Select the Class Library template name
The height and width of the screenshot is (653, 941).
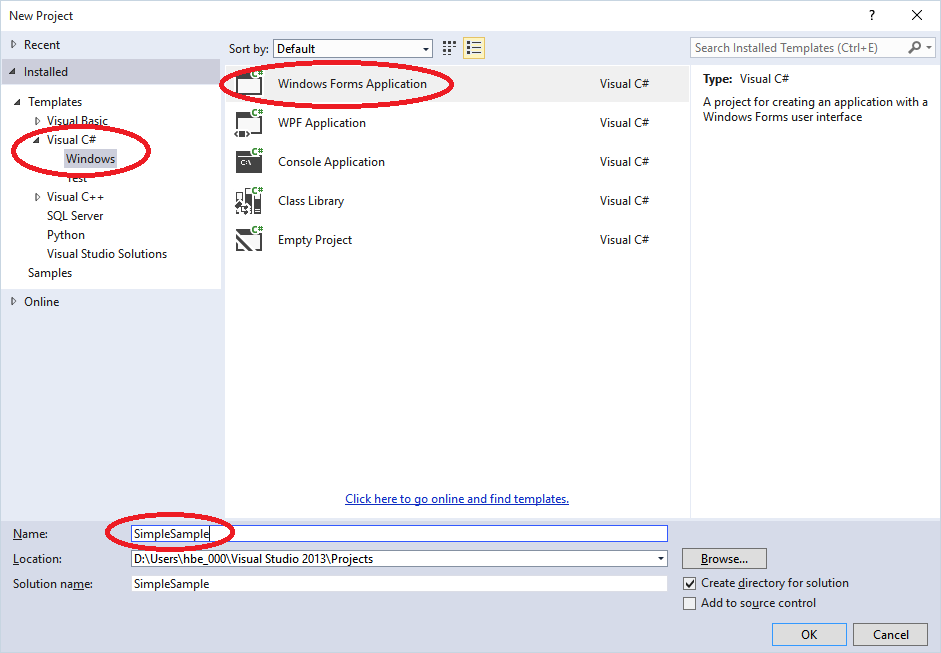[x=311, y=201]
